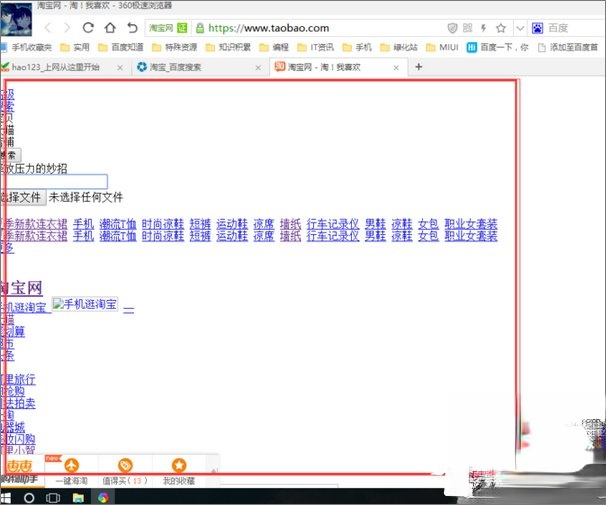Click the browser forward arrow
This screenshot has width=606, height=505.
coord(67,28)
